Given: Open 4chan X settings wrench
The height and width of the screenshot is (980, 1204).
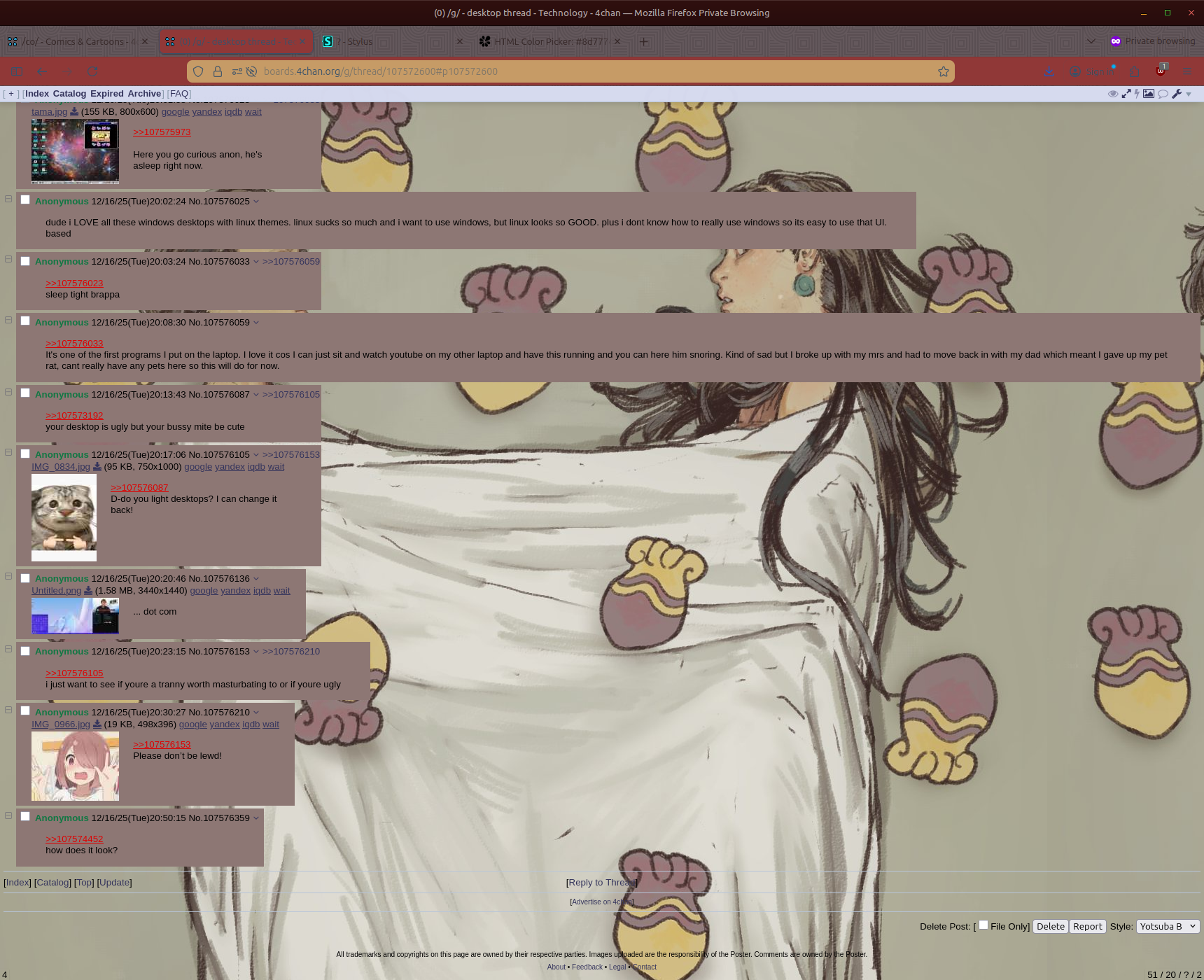Looking at the screenshot, I should pyautogui.click(x=1177, y=94).
